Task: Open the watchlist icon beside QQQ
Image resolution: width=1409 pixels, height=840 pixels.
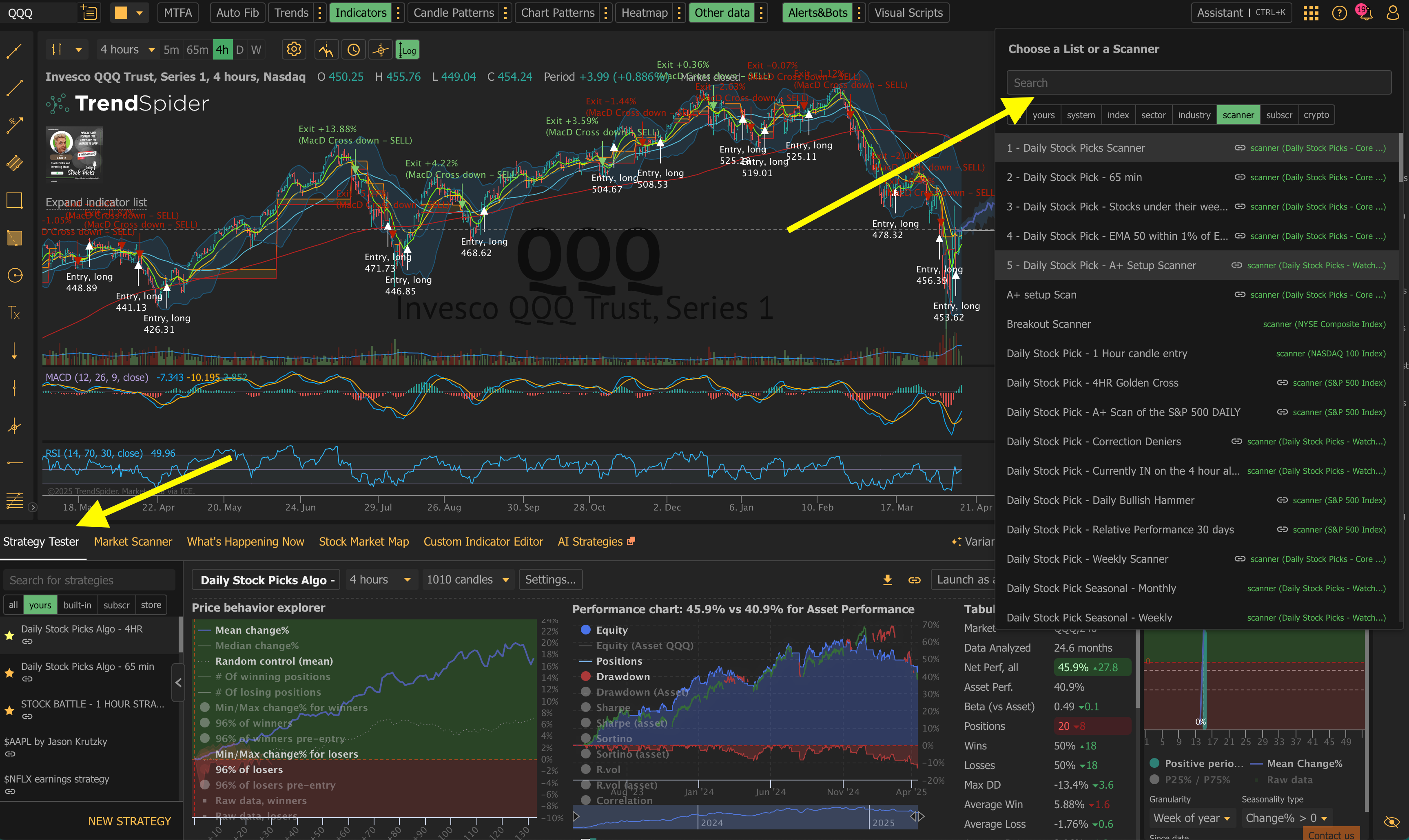Action: 89,13
